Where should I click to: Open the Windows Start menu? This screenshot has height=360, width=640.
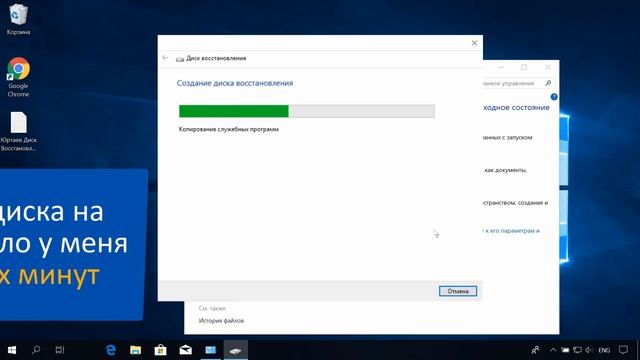pos(12,350)
